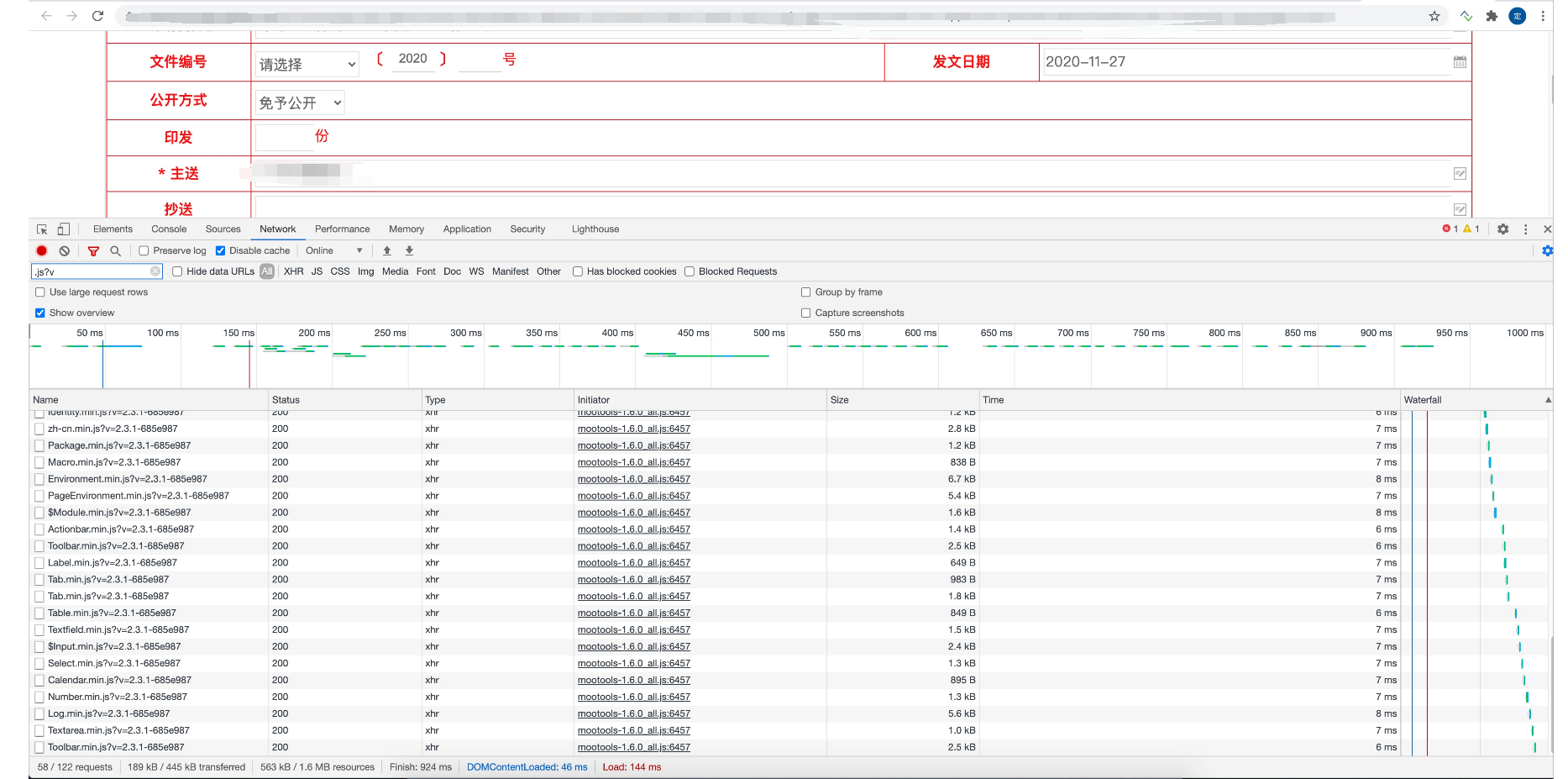Screen dimensions: 1568x779
Task: Open the 公开方式 免予公开 dropdown
Action: click(x=300, y=103)
